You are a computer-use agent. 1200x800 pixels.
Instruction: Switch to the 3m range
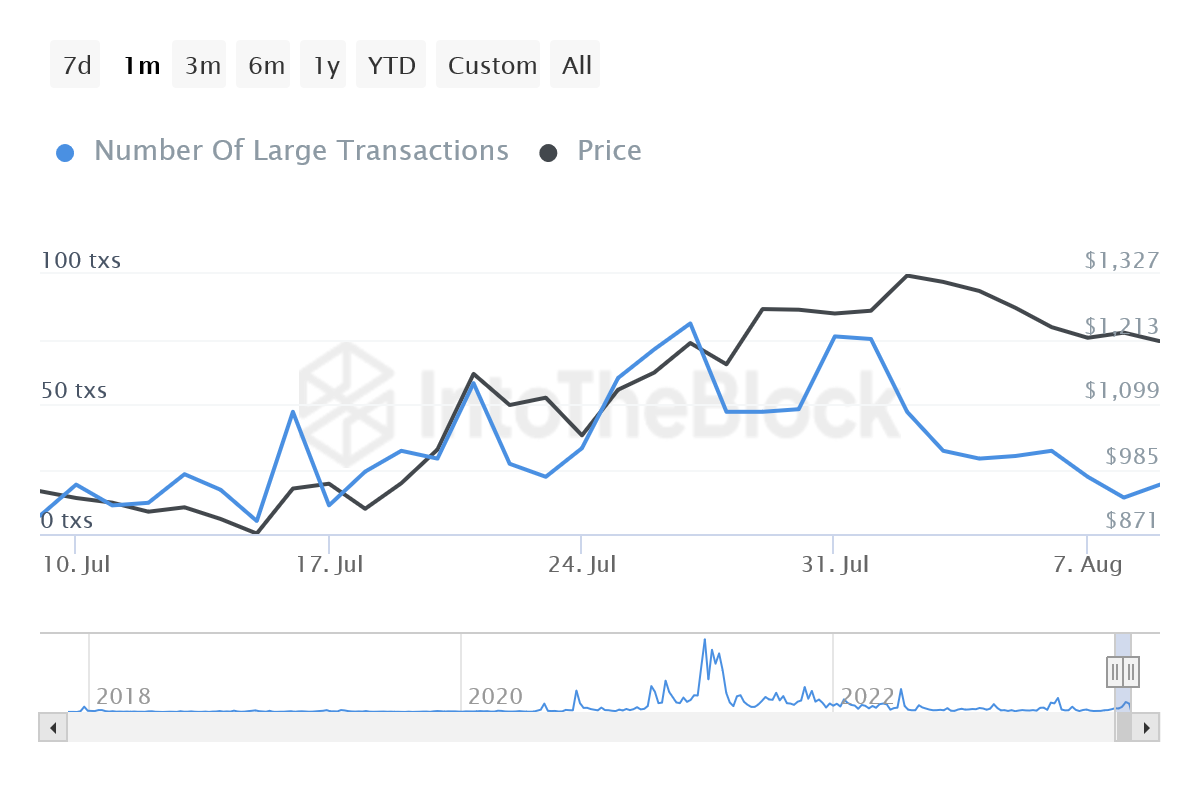click(202, 66)
